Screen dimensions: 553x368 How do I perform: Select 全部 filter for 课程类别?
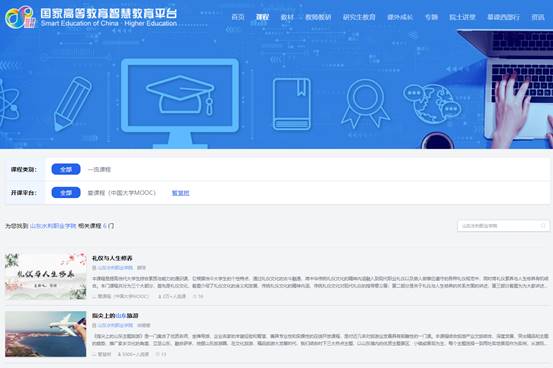[x=66, y=169]
